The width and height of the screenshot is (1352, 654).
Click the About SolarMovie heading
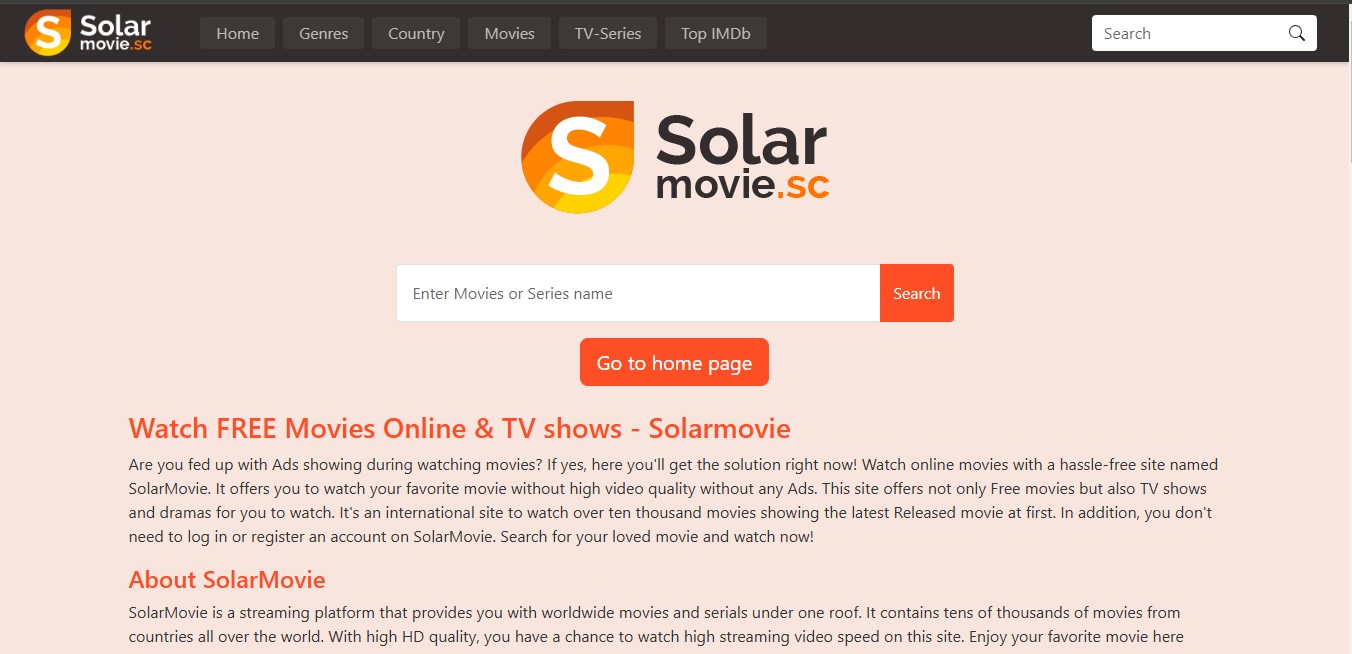(227, 580)
